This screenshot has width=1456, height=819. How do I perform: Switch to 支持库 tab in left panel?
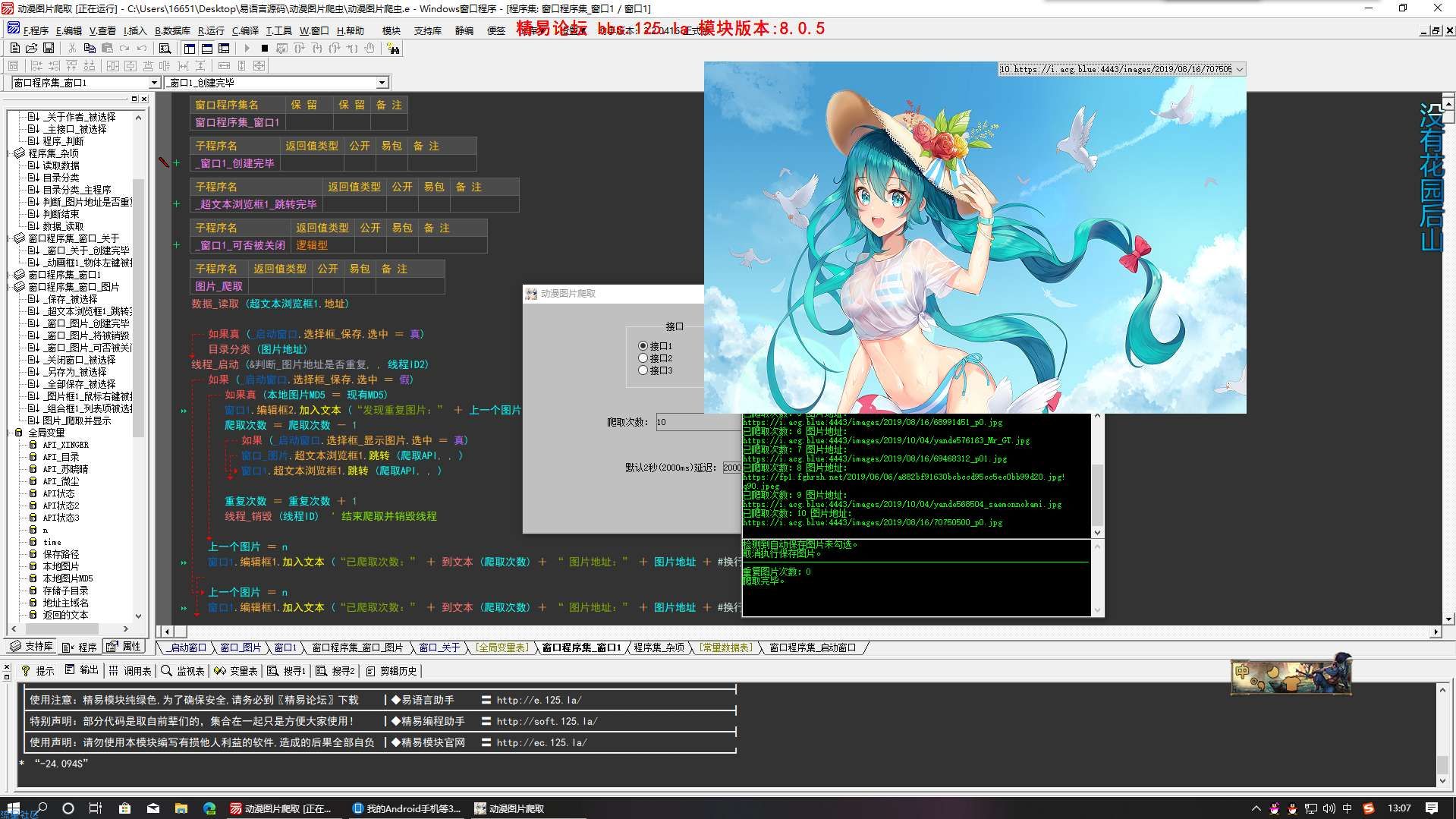tap(31, 647)
